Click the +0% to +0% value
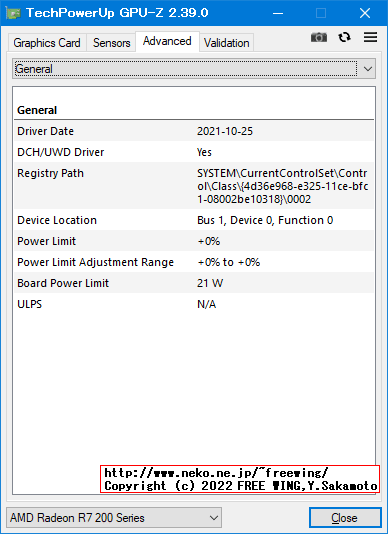This screenshot has height=534, width=388. (x=229, y=262)
